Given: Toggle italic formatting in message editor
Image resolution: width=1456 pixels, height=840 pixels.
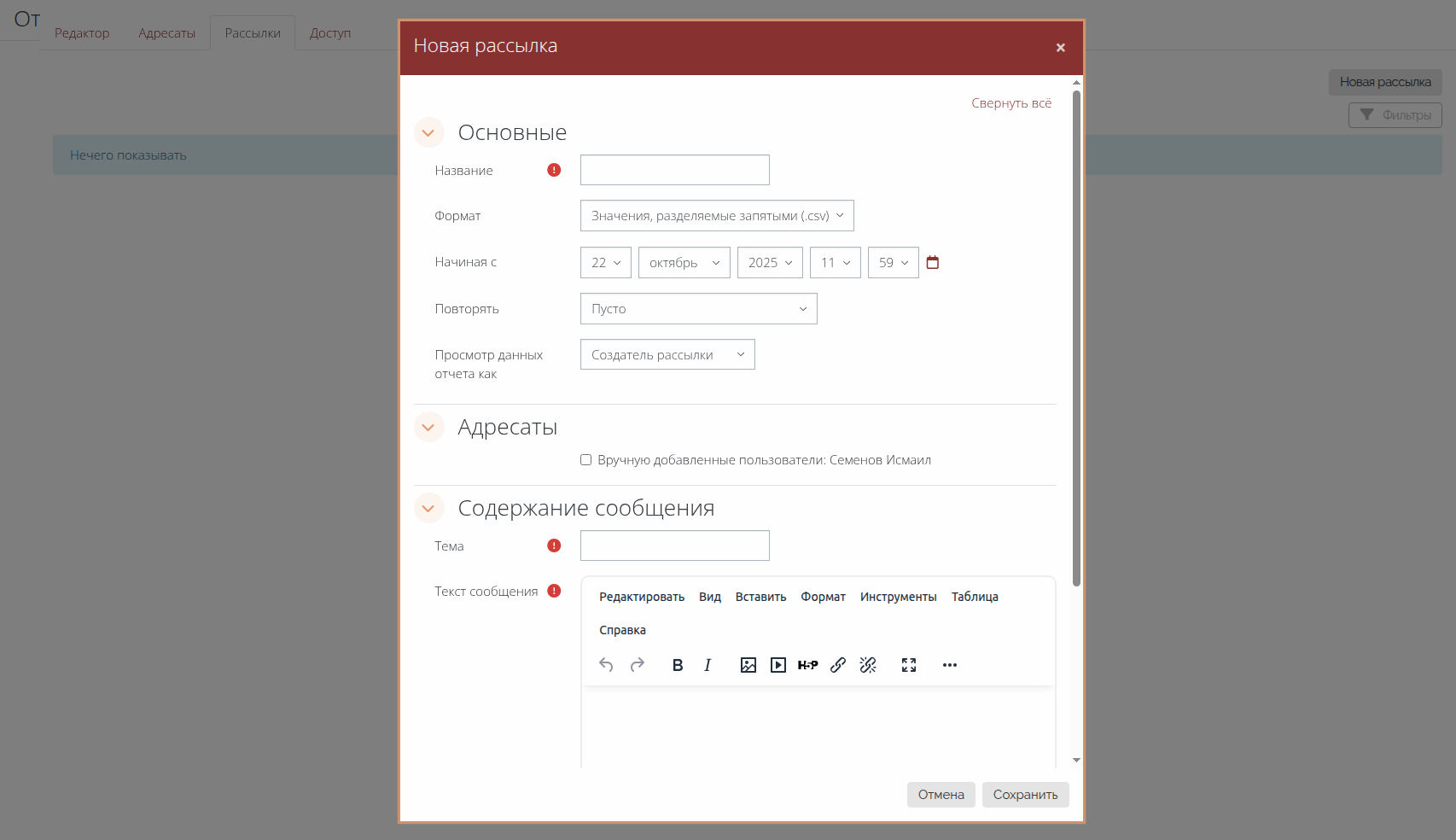Looking at the screenshot, I should pos(708,665).
